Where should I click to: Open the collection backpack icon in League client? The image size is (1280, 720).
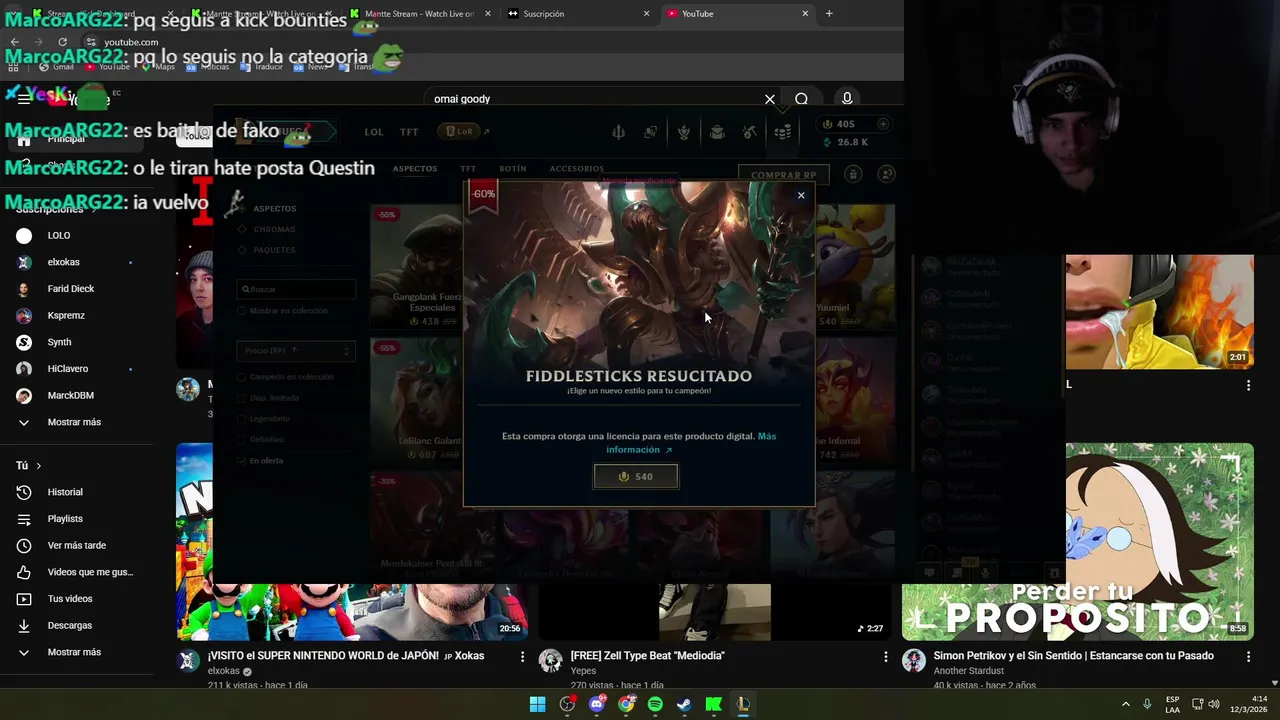point(717,132)
